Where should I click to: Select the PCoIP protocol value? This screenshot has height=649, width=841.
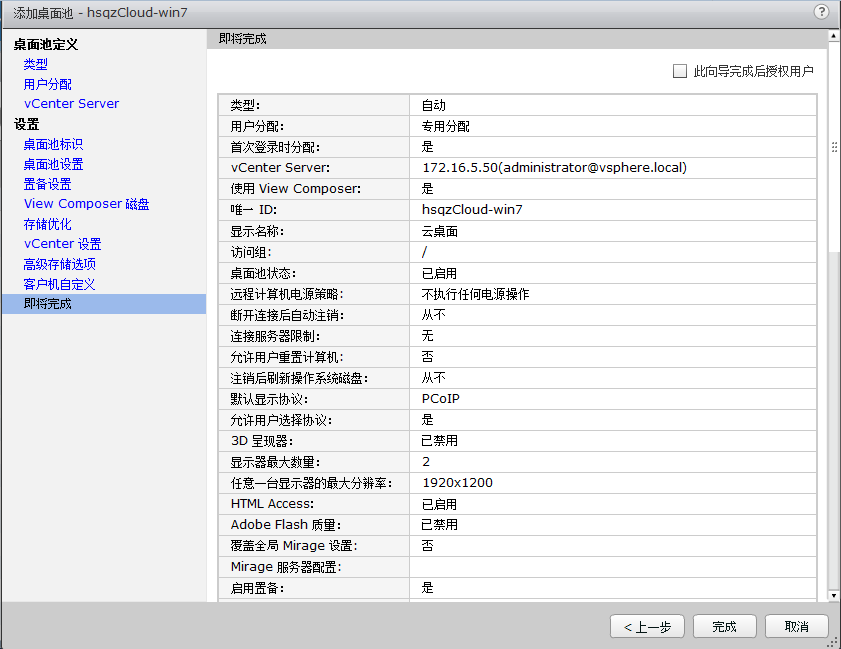[441, 399]
